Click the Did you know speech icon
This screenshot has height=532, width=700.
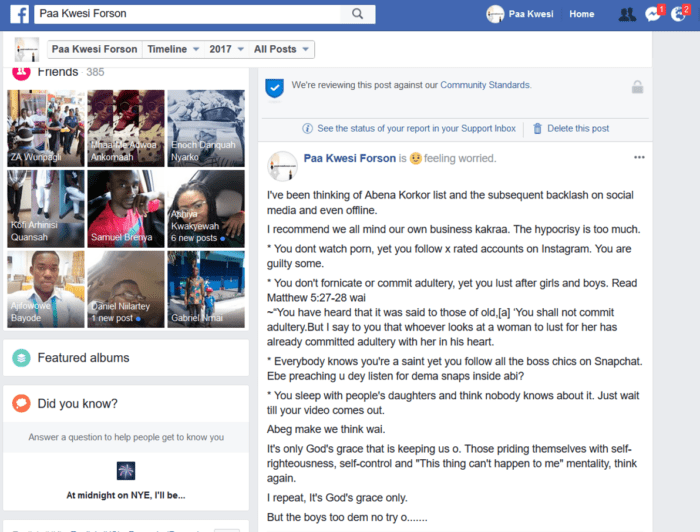pos(21,403)
